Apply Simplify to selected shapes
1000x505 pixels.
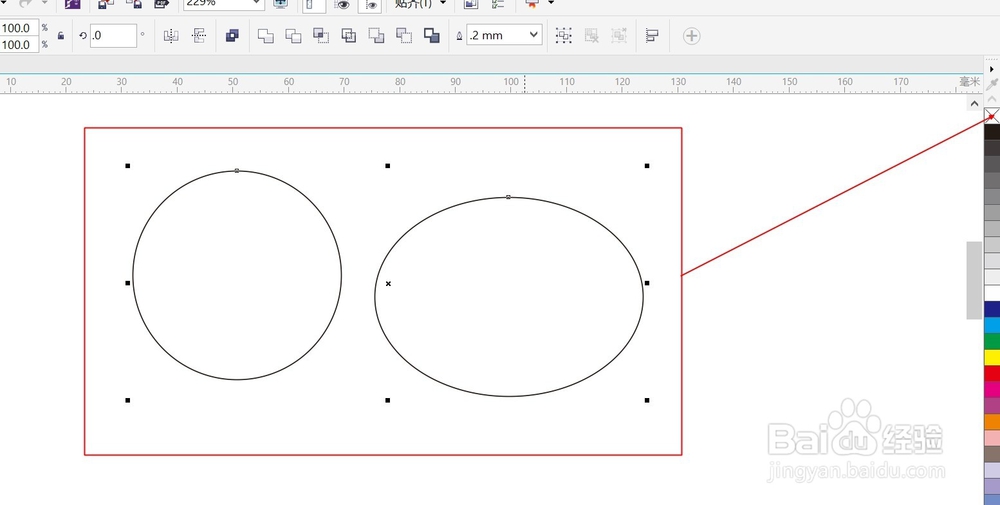pyautogui.click(x=349, y=36)
